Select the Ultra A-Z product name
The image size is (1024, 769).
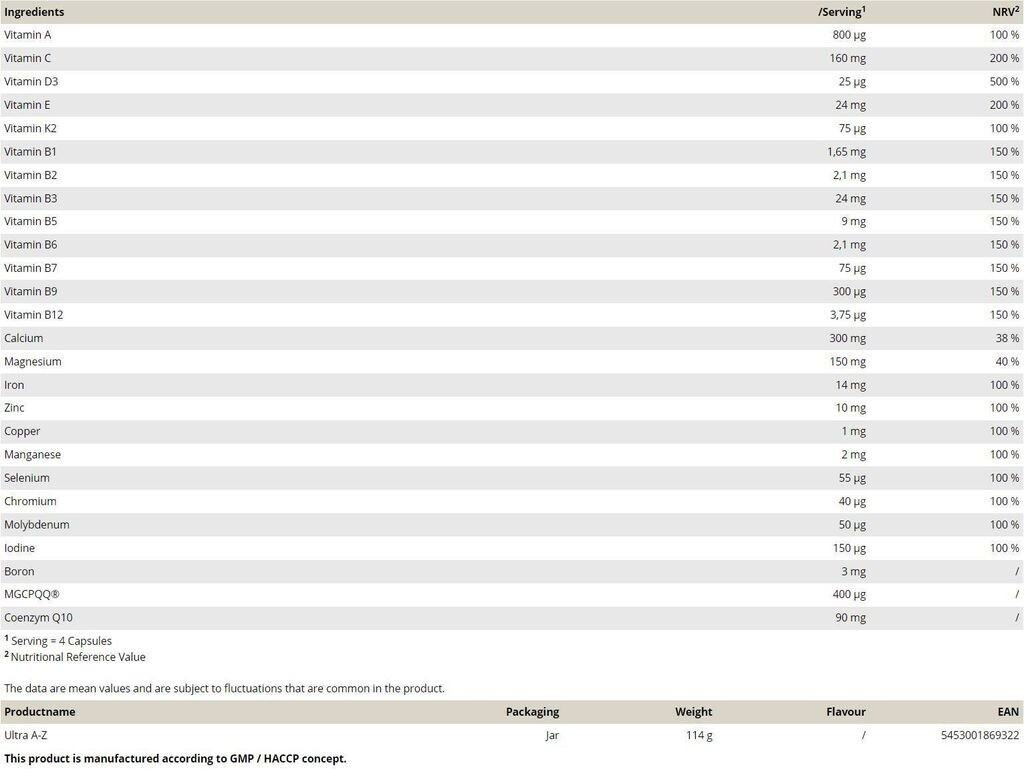click(26, 736)
